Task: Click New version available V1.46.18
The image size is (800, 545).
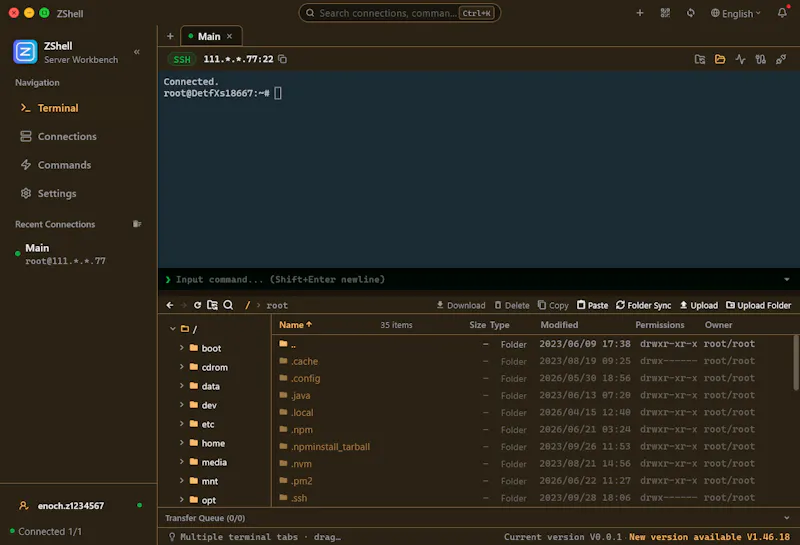Action: (x=709, y=536)
